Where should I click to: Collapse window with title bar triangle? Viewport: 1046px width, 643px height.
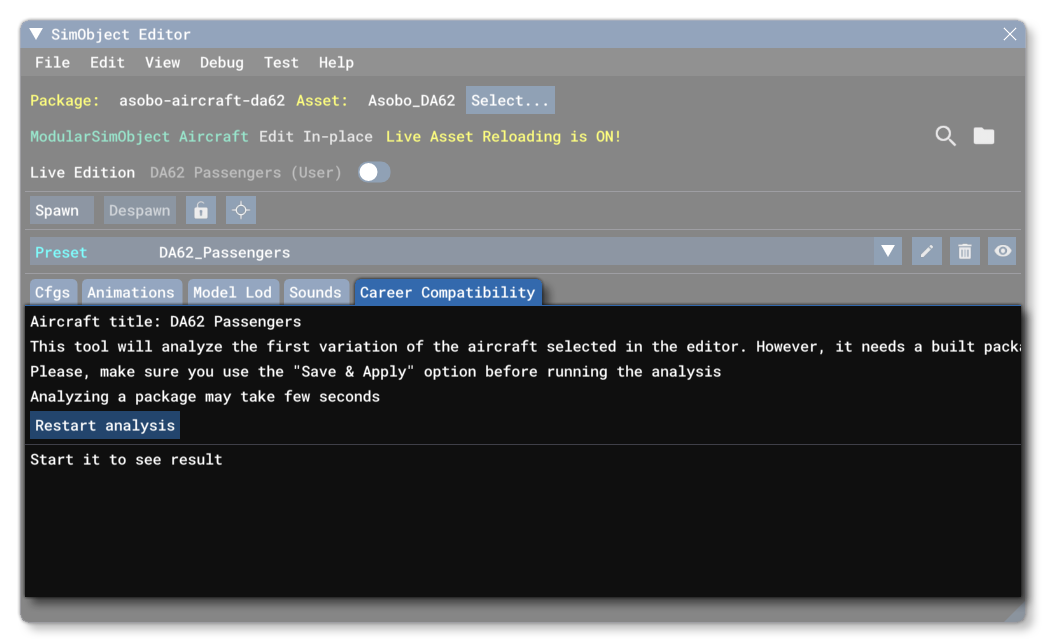tap(37, 34)
